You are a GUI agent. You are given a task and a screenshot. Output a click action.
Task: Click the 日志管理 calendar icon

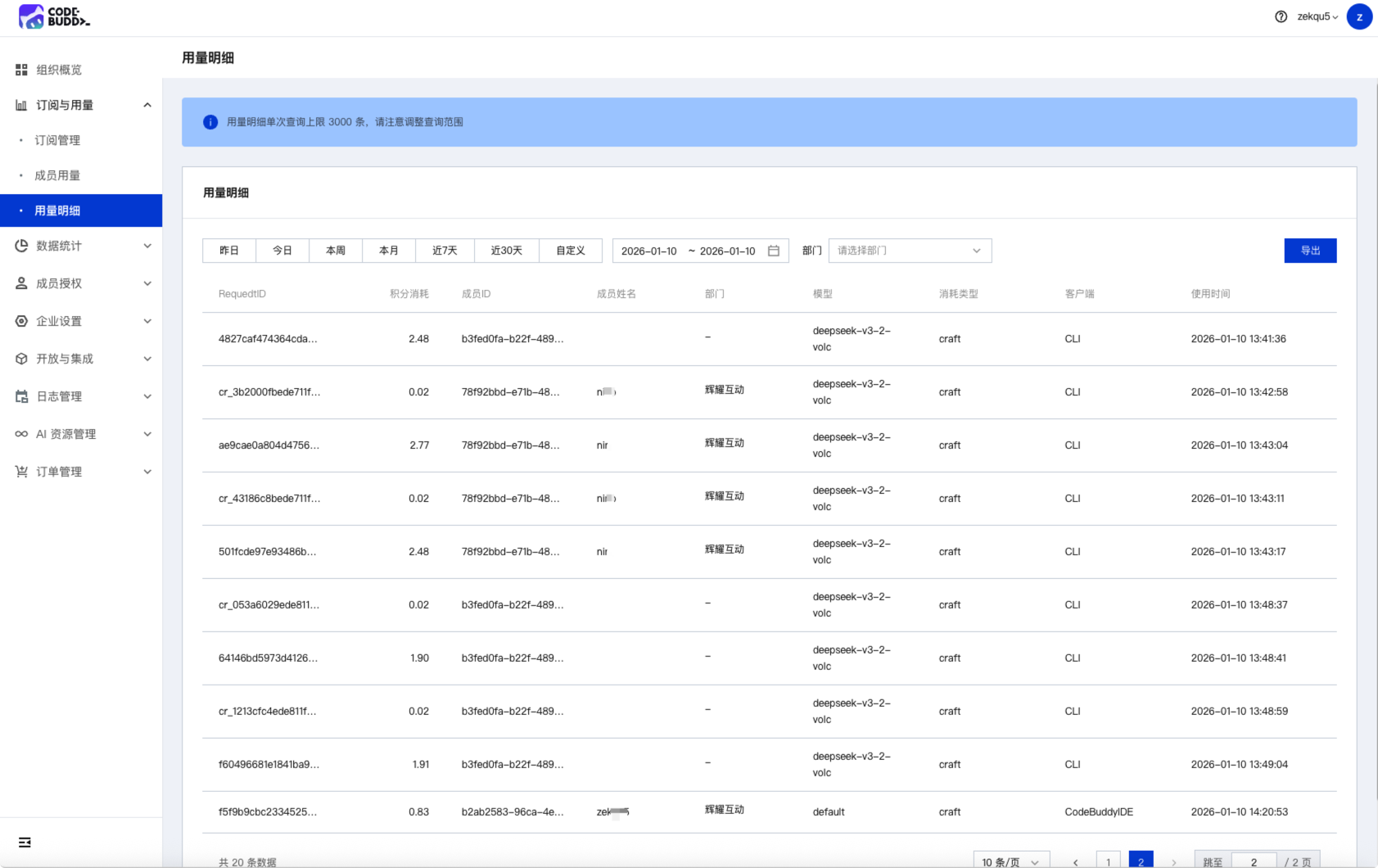pyautogui.click(x=21, y=396)
